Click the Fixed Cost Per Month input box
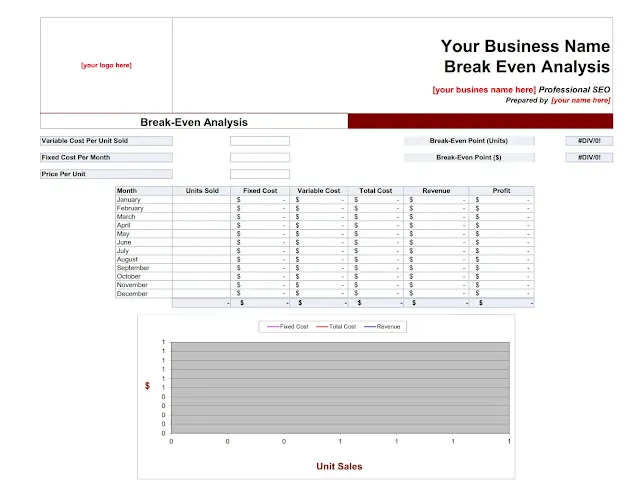Viewport: 640px width, 494px height. click(x=260, y=157)
